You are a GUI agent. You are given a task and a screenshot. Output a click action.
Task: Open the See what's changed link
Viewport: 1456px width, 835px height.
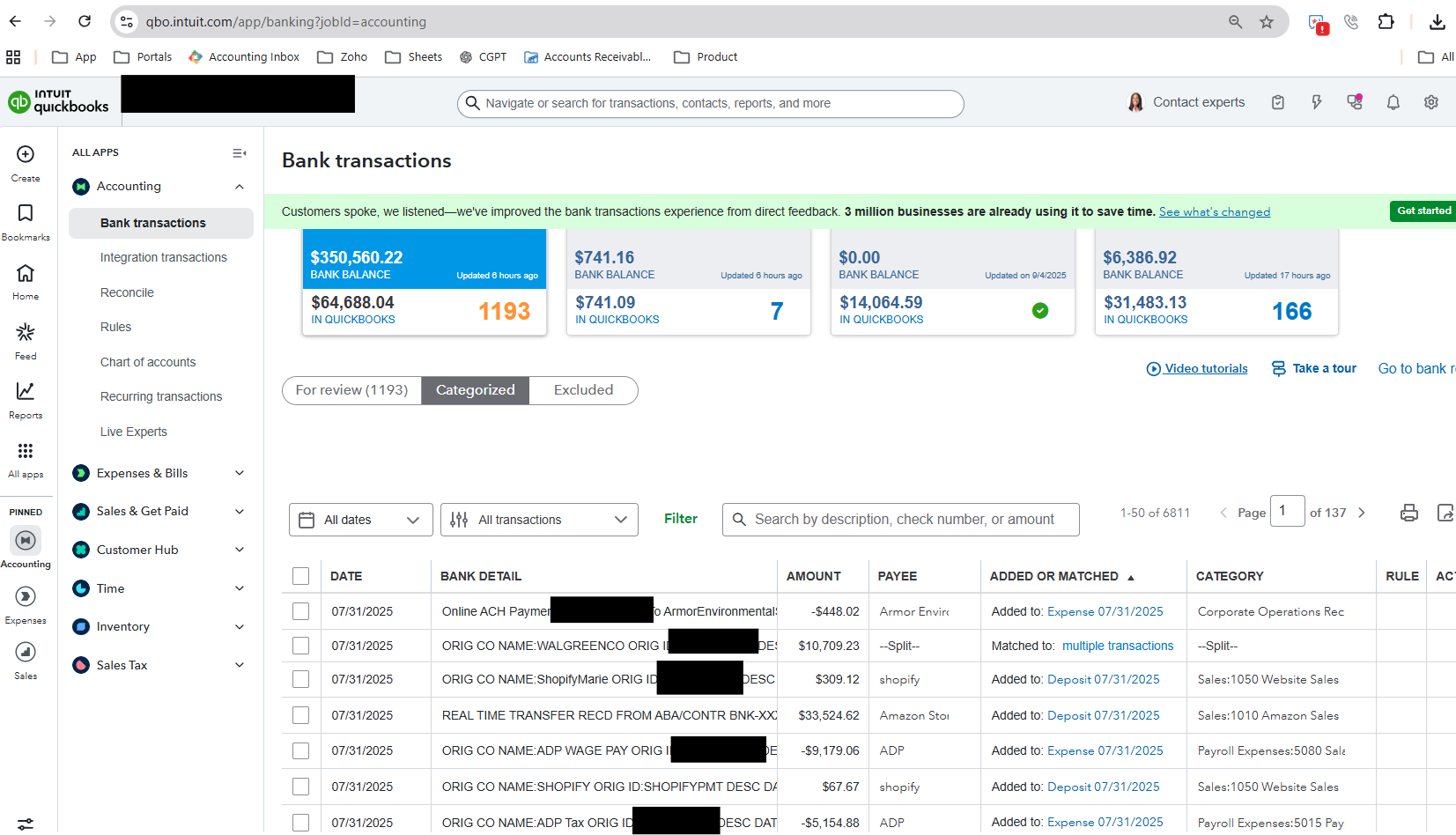coord(1215,212)
